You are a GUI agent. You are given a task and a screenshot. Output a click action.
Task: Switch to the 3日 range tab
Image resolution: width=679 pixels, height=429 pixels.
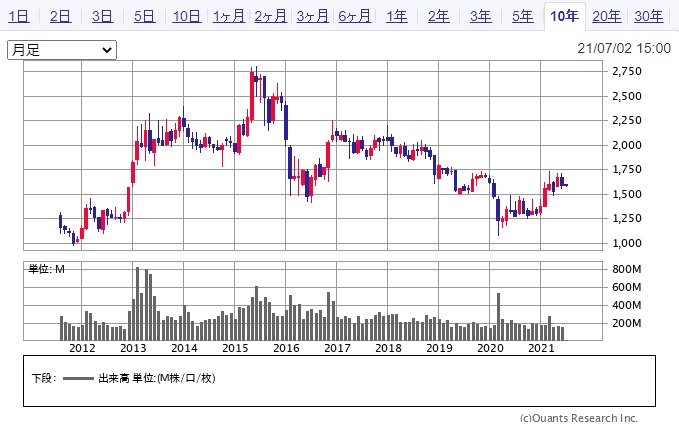(x=103, y=16)
